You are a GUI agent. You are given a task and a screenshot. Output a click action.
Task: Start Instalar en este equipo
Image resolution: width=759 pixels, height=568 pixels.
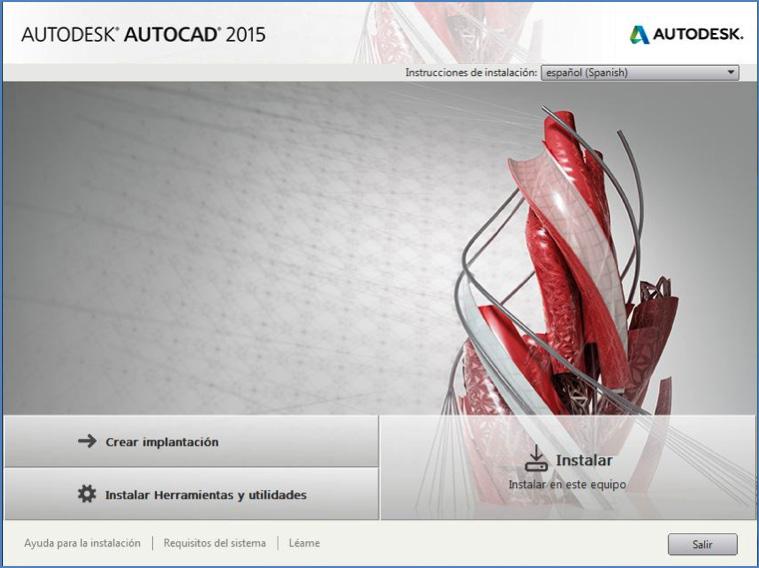[568, 467]
